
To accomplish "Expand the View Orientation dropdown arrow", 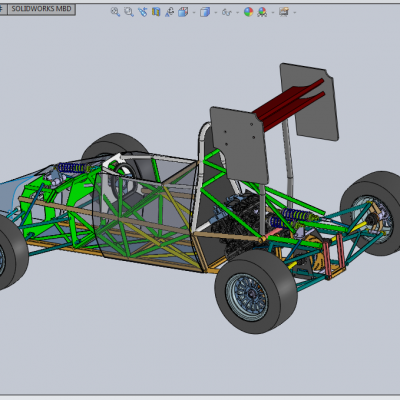I will [x=194, y=13].
